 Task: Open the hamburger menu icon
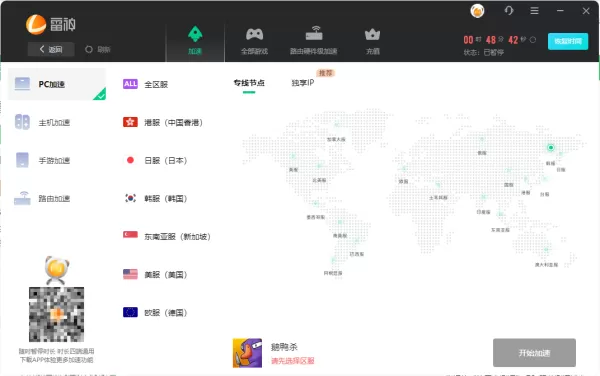tap(535, 11)
